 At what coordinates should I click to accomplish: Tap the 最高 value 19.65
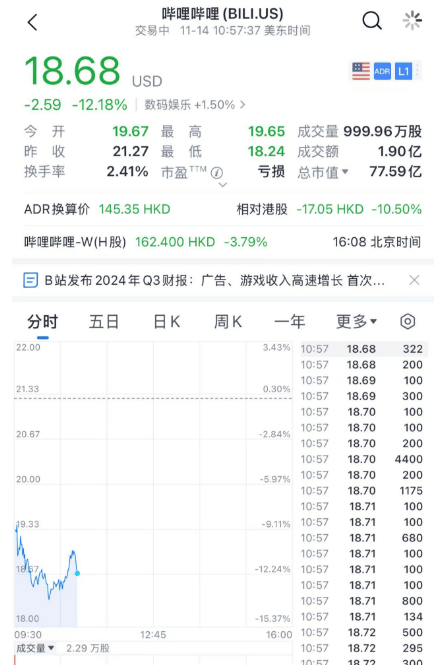[x=266, y=131]
